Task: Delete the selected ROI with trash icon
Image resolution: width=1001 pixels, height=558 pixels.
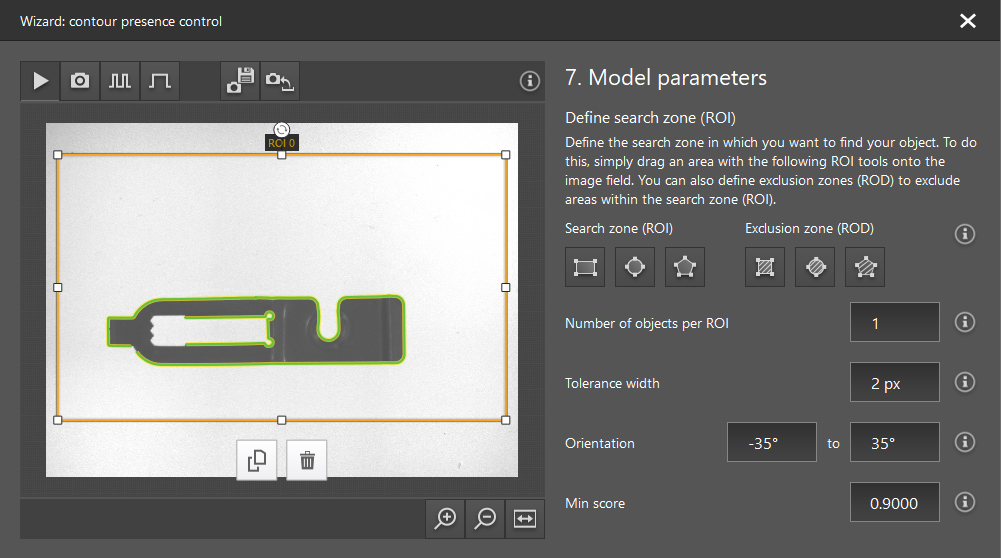Action: click(307, 460)
